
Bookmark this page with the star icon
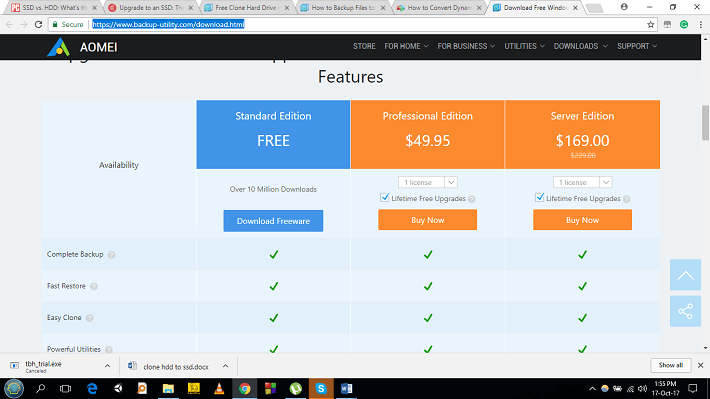[651, 24]
